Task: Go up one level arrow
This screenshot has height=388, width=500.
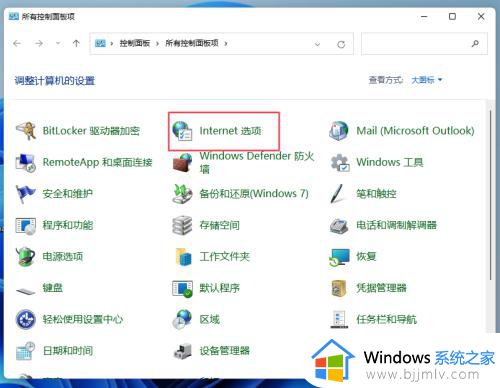Action: click(x=76, y=43)
